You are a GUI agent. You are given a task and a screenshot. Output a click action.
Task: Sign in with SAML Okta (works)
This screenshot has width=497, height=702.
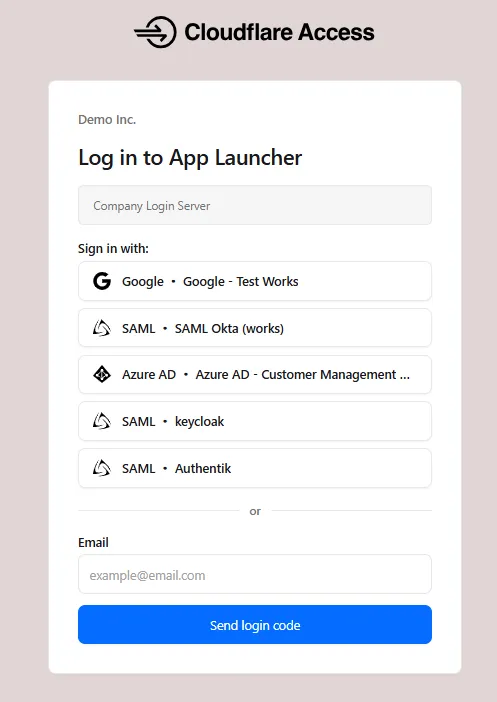(255, 328)
